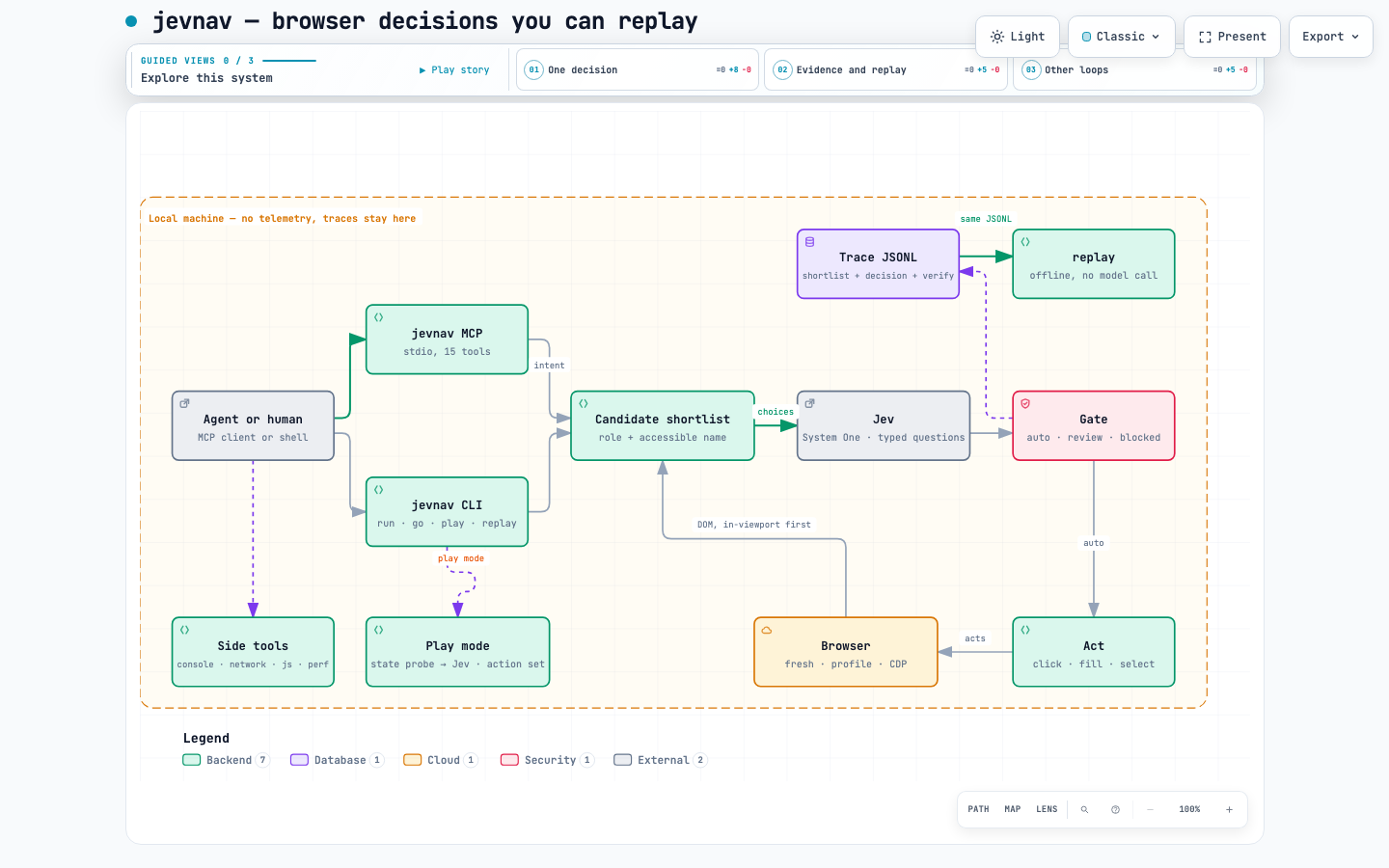The image size is (1389, 868).
Task: Click the "choices" edge label
Action: tap(776, 412)
